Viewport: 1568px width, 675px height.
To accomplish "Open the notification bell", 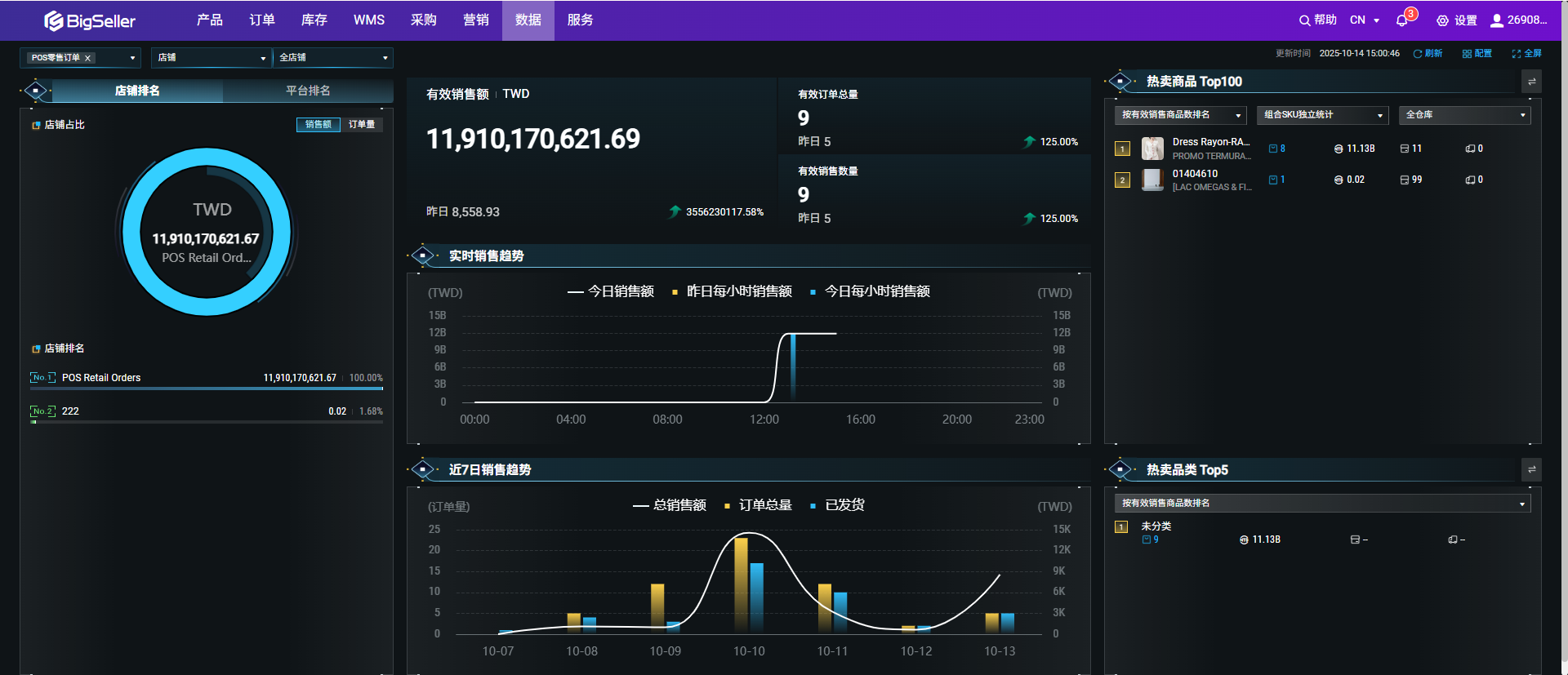I will click(1402, 20).
